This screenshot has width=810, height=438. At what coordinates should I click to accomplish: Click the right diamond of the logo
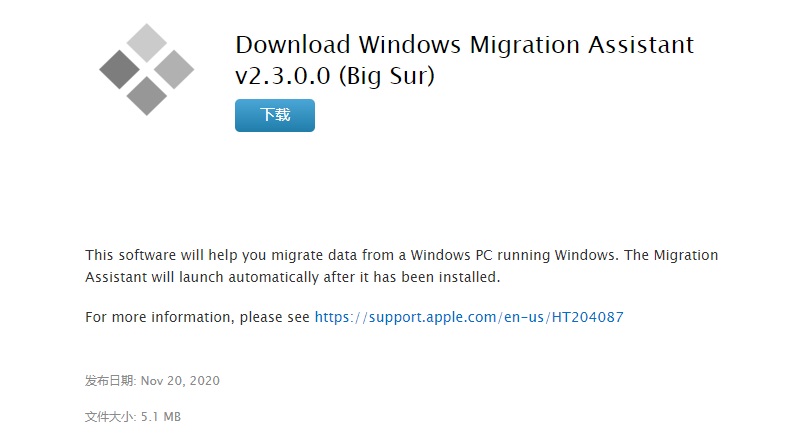[x=174, y=69]
